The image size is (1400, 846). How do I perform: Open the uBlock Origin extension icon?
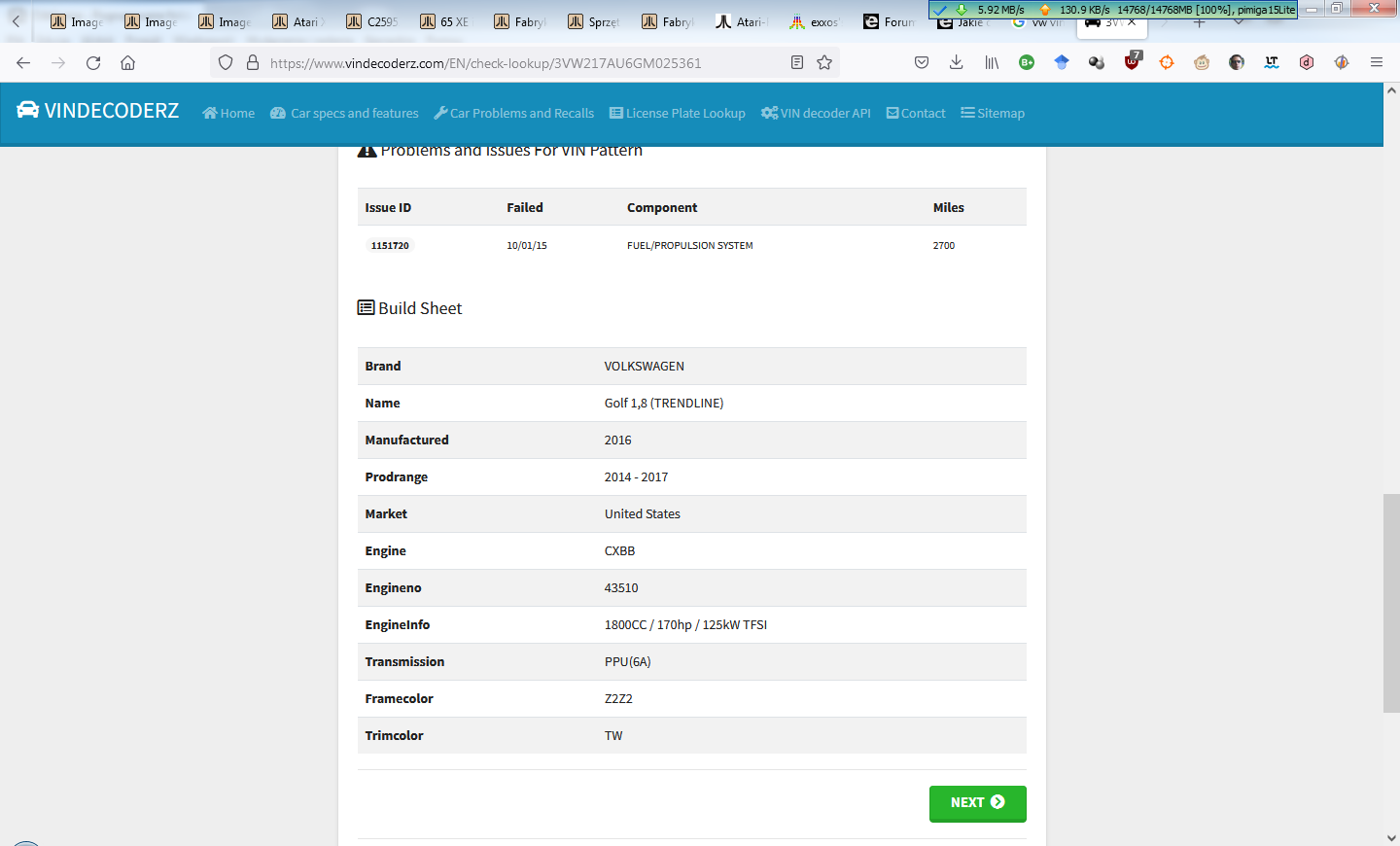coord(1132,62)
